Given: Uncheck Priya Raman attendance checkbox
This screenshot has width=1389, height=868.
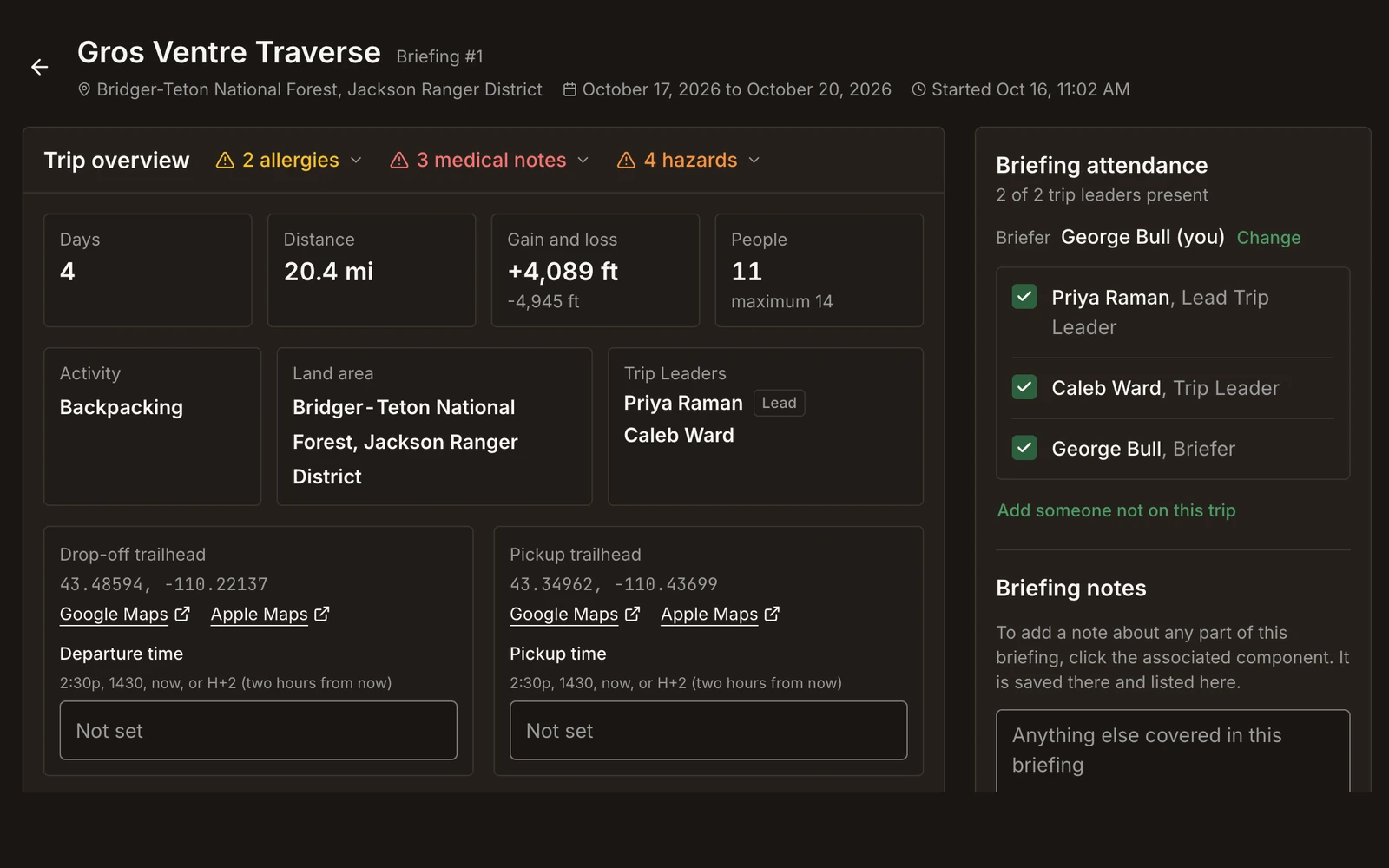Looking at the screenshot, I should tap(1024, 297).
